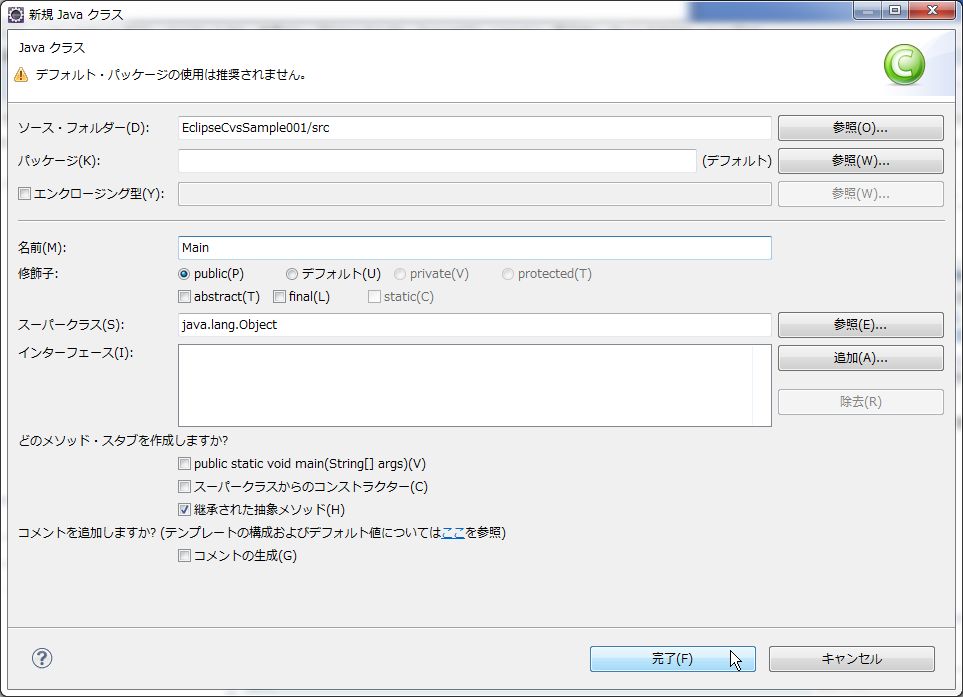Click the help question mark icon
Screen dimensions: 963x697
(42, 658)
